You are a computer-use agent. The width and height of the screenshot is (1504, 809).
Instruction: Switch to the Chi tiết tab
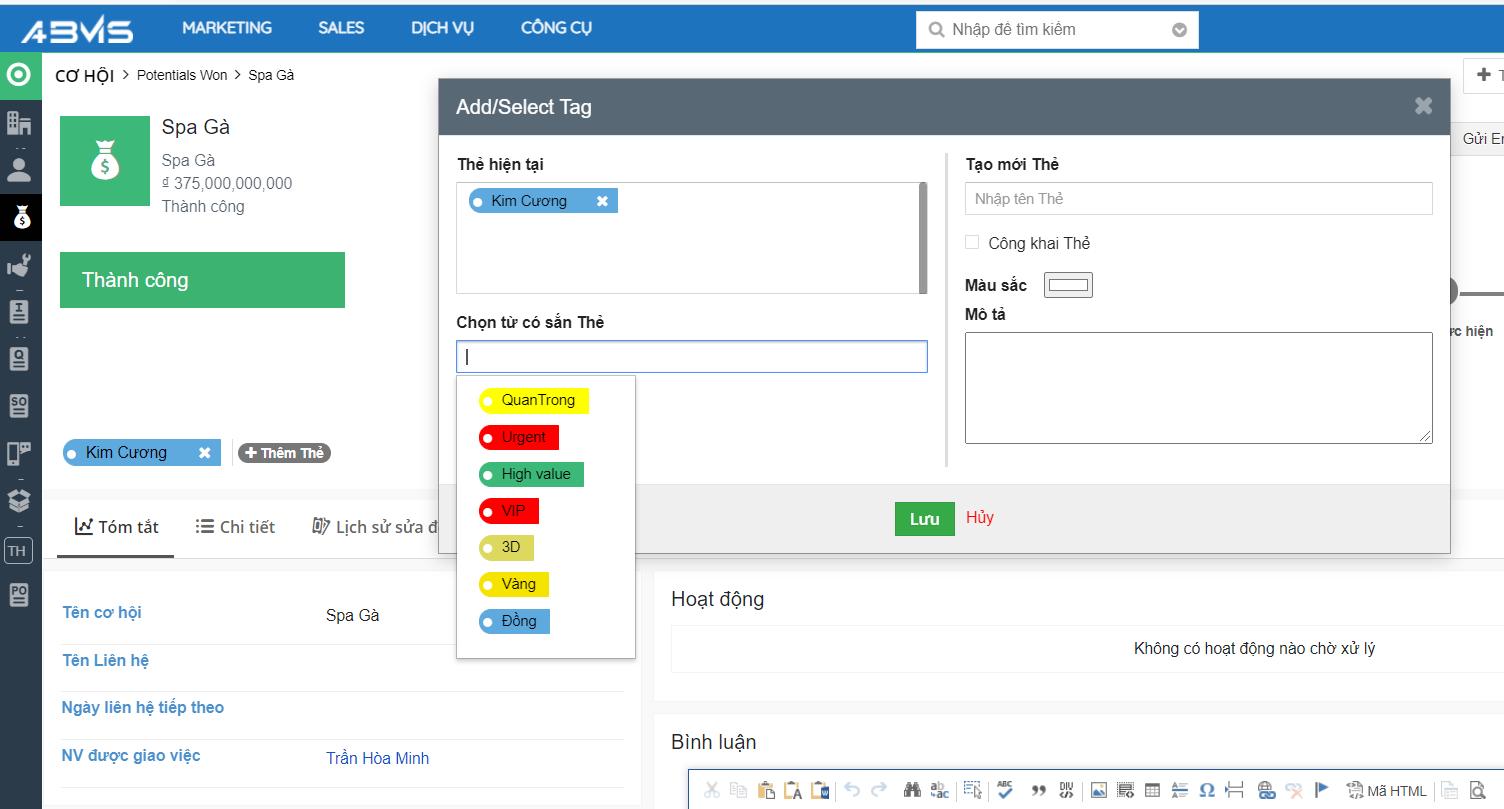pos(235,527)
